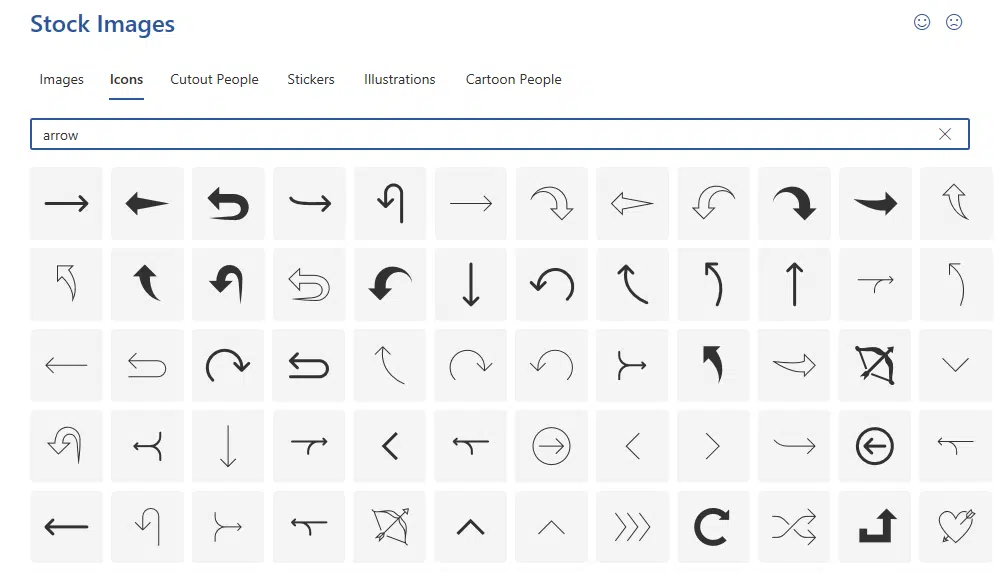
Task: Select the thin right chevron icon
Action: 713,446
